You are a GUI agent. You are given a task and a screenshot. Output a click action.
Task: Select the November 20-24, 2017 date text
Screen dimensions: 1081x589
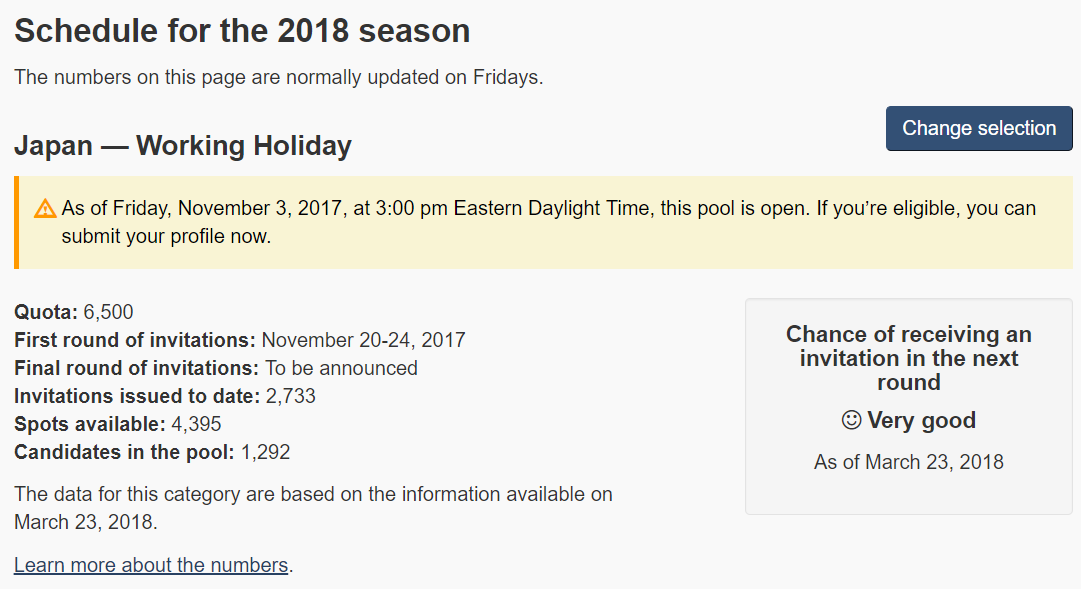coord(363,340)
